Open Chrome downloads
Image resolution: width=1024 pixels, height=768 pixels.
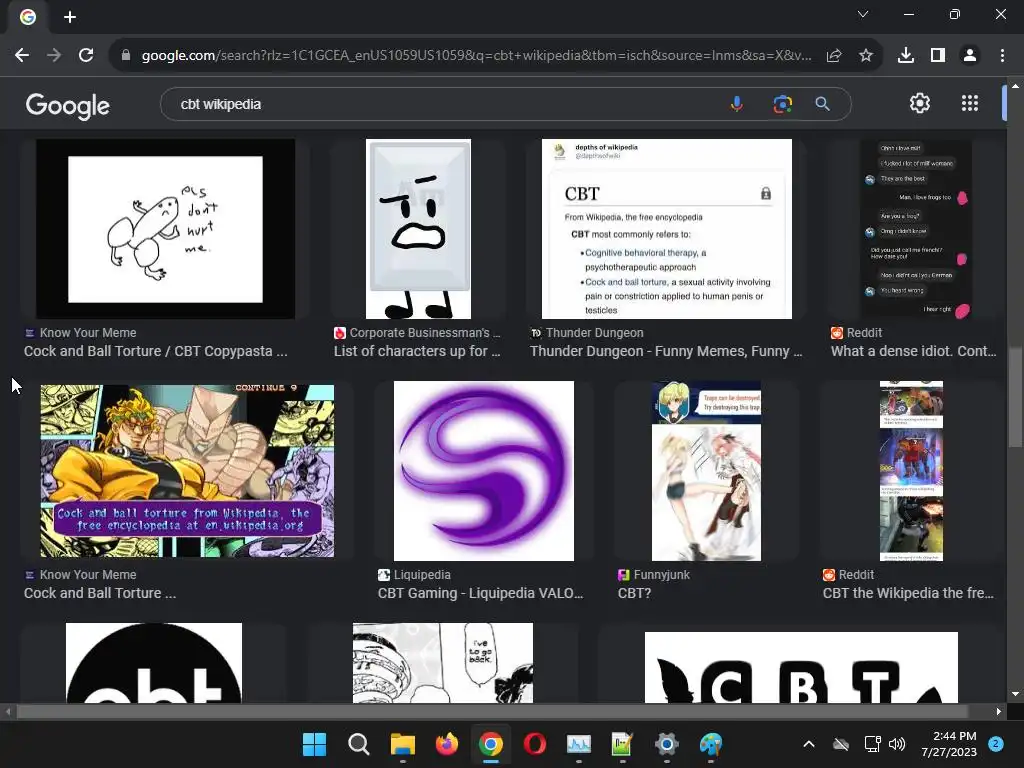(906, 56)
